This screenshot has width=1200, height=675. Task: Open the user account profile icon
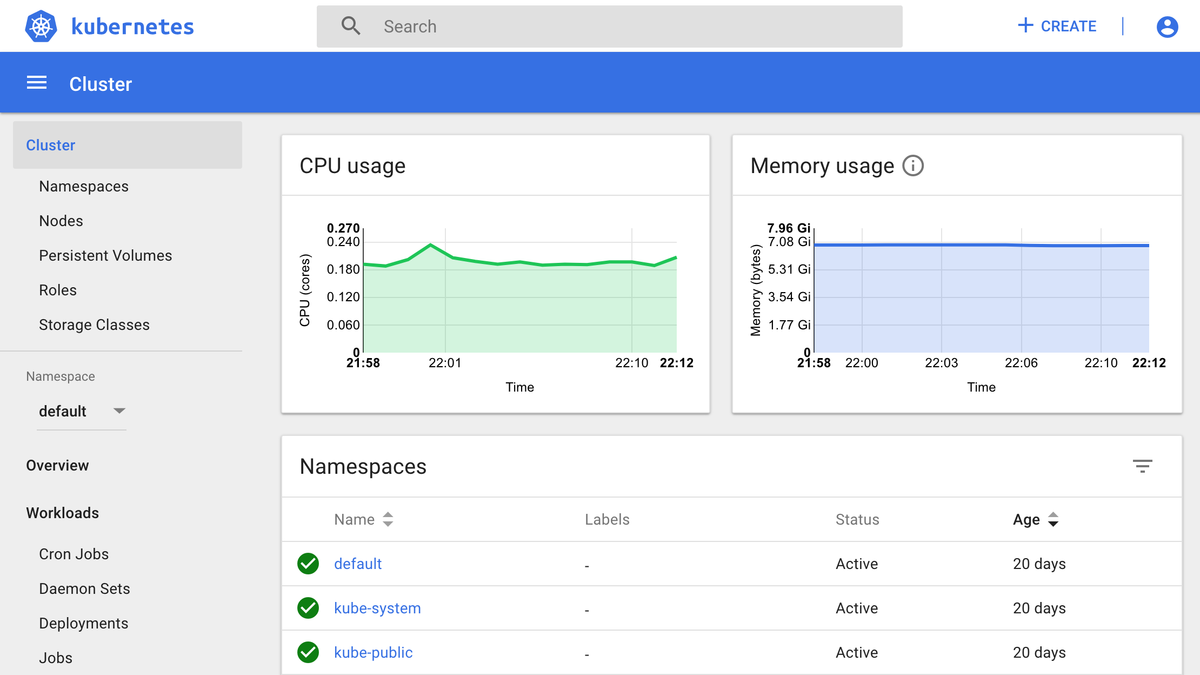[1167, 27]
